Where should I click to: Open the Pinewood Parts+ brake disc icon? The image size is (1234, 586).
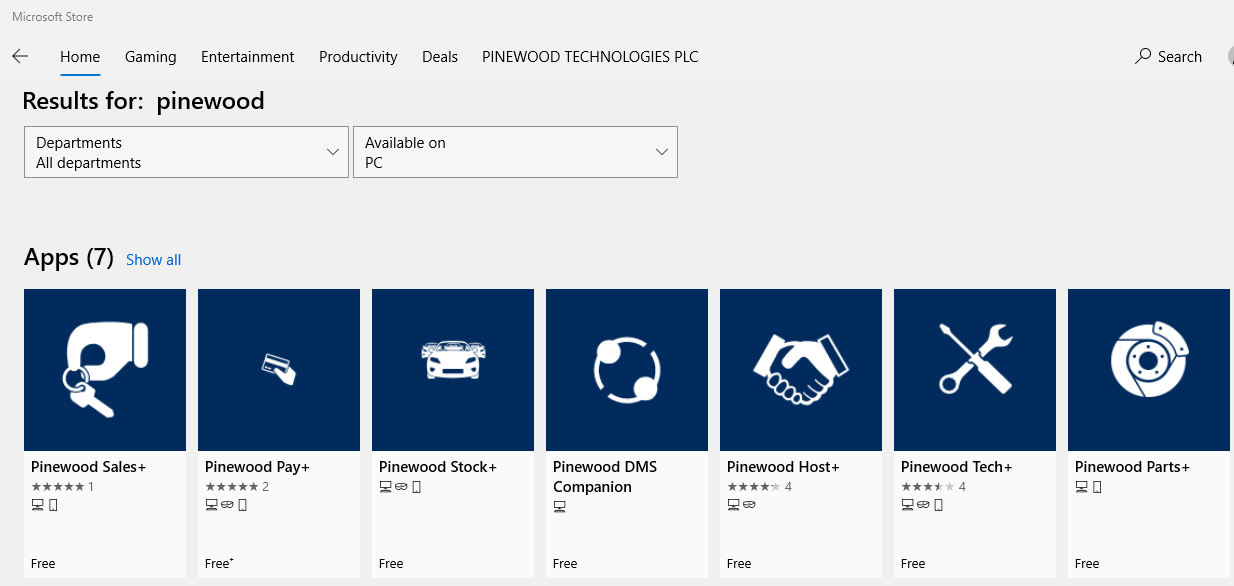1148,369
